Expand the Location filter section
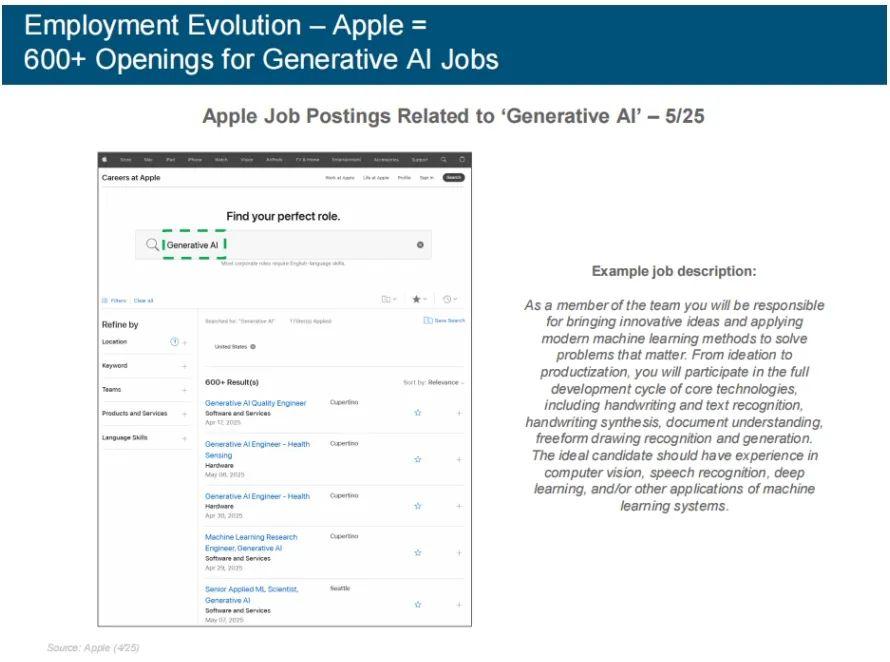 tap(184, 342)
